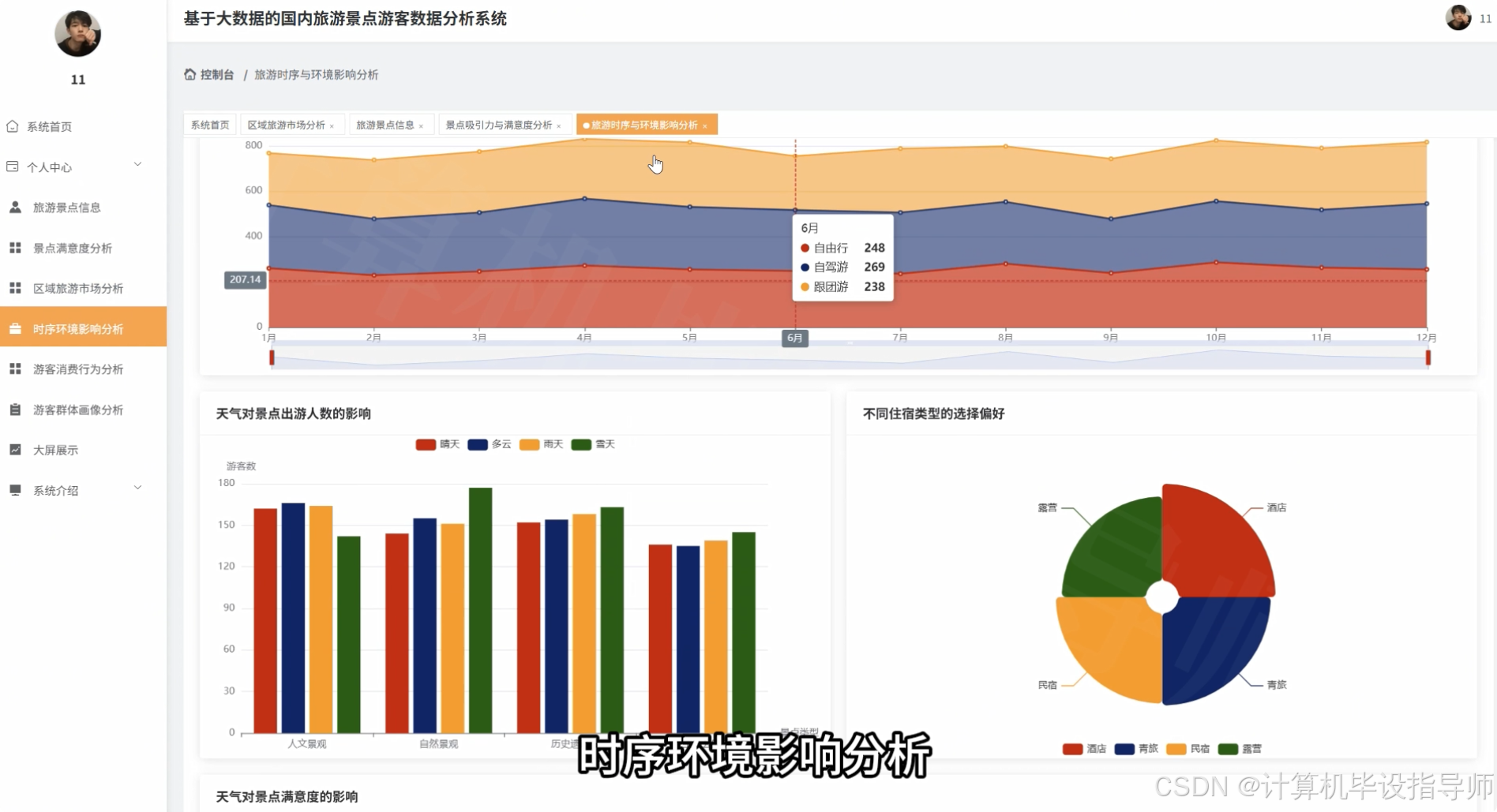Click the 大屏展示 chart icon

click(x=15, y=449)
